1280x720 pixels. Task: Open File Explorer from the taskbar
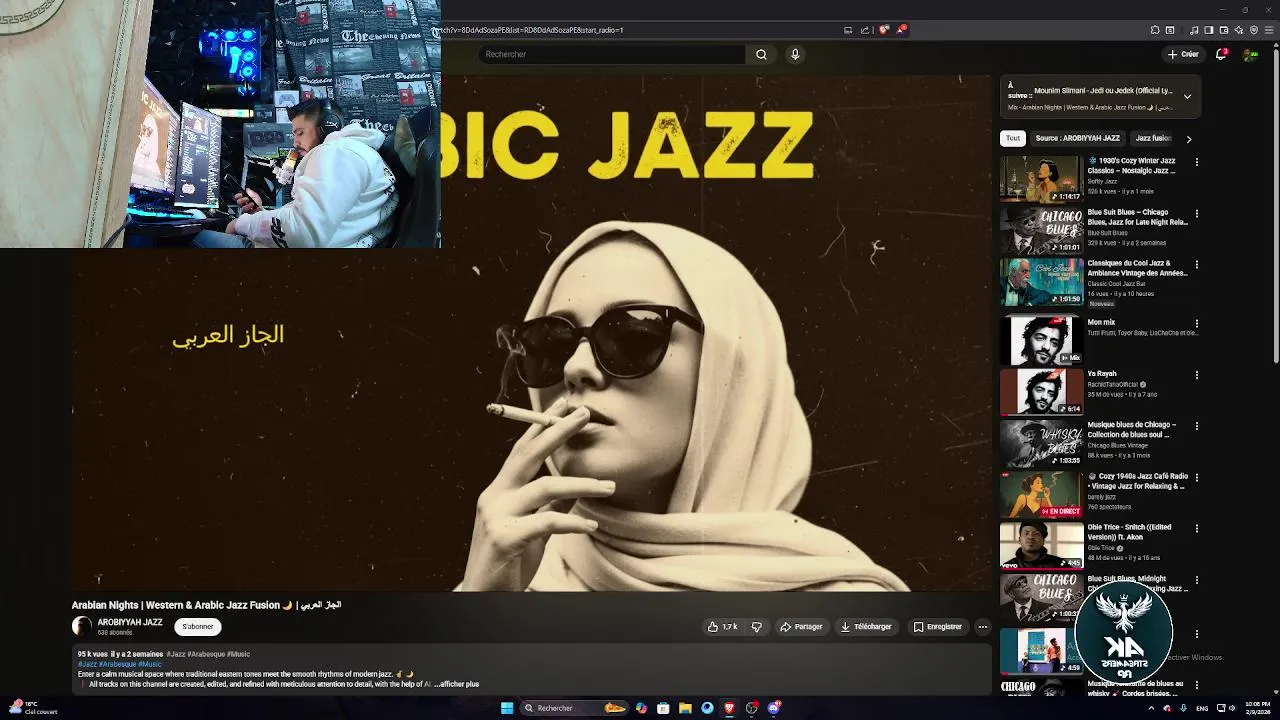[685, 708]
